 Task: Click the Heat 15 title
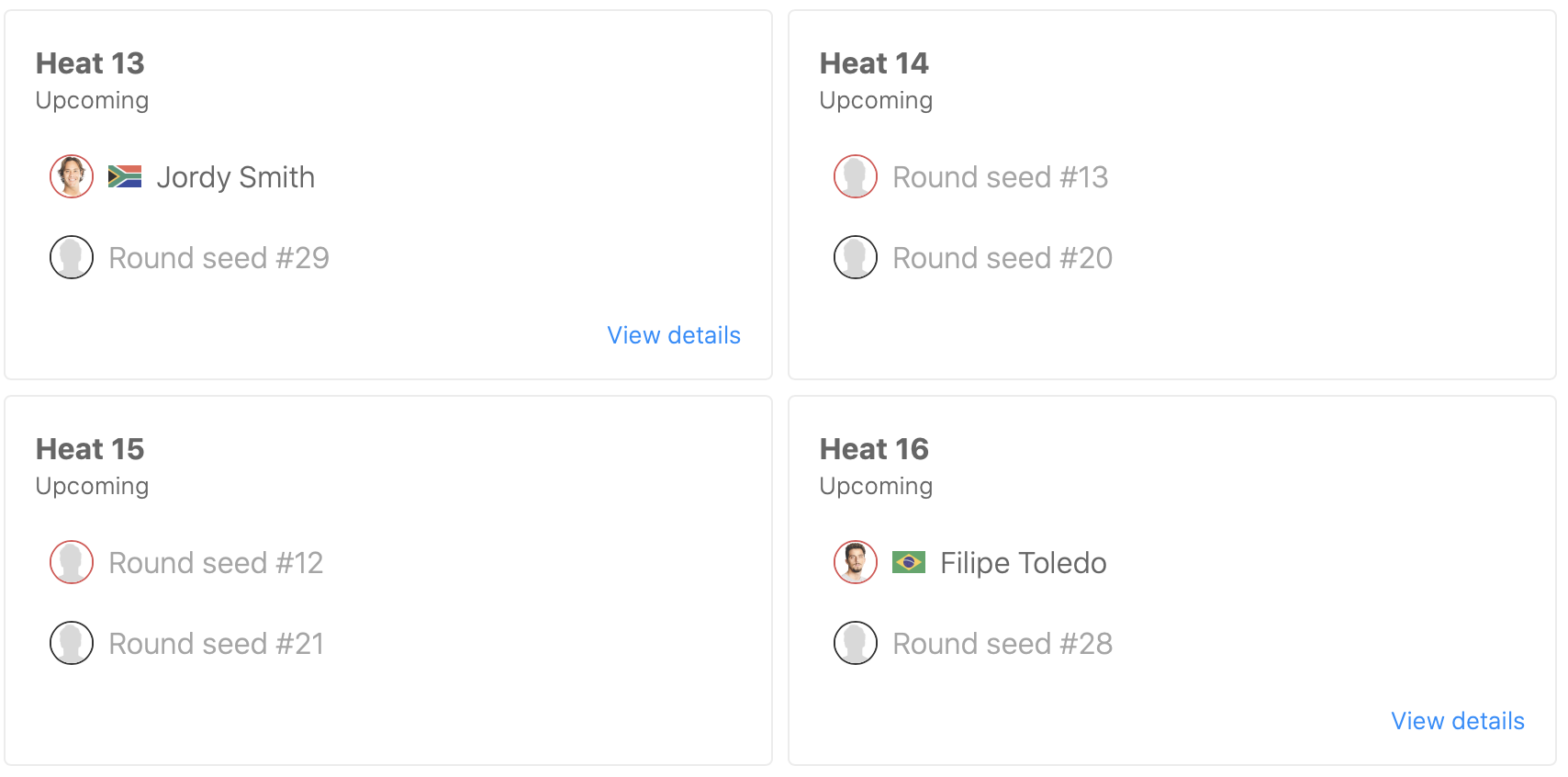90,449
